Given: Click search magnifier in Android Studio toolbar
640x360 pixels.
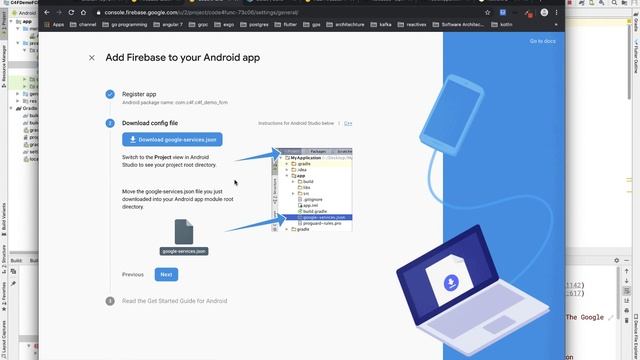Looking at the screenshot, I should tap(614, 2).
